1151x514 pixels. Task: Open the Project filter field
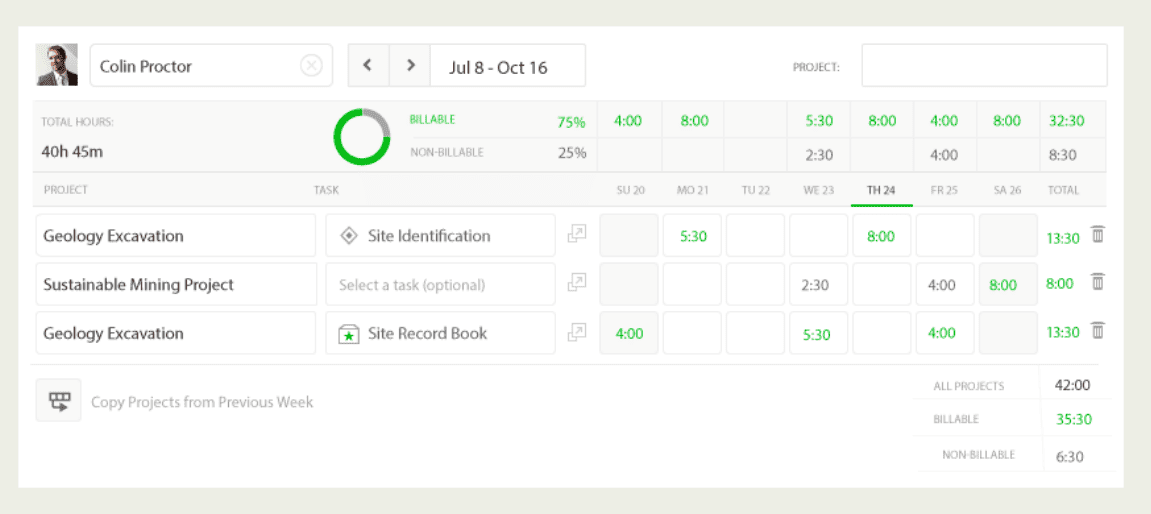(x=984, y=66)
